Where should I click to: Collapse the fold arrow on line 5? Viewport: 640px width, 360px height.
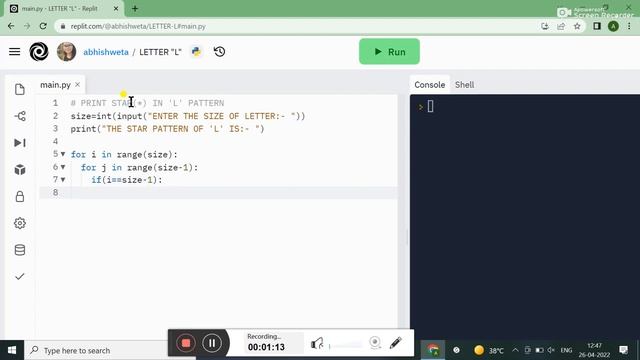63,154
